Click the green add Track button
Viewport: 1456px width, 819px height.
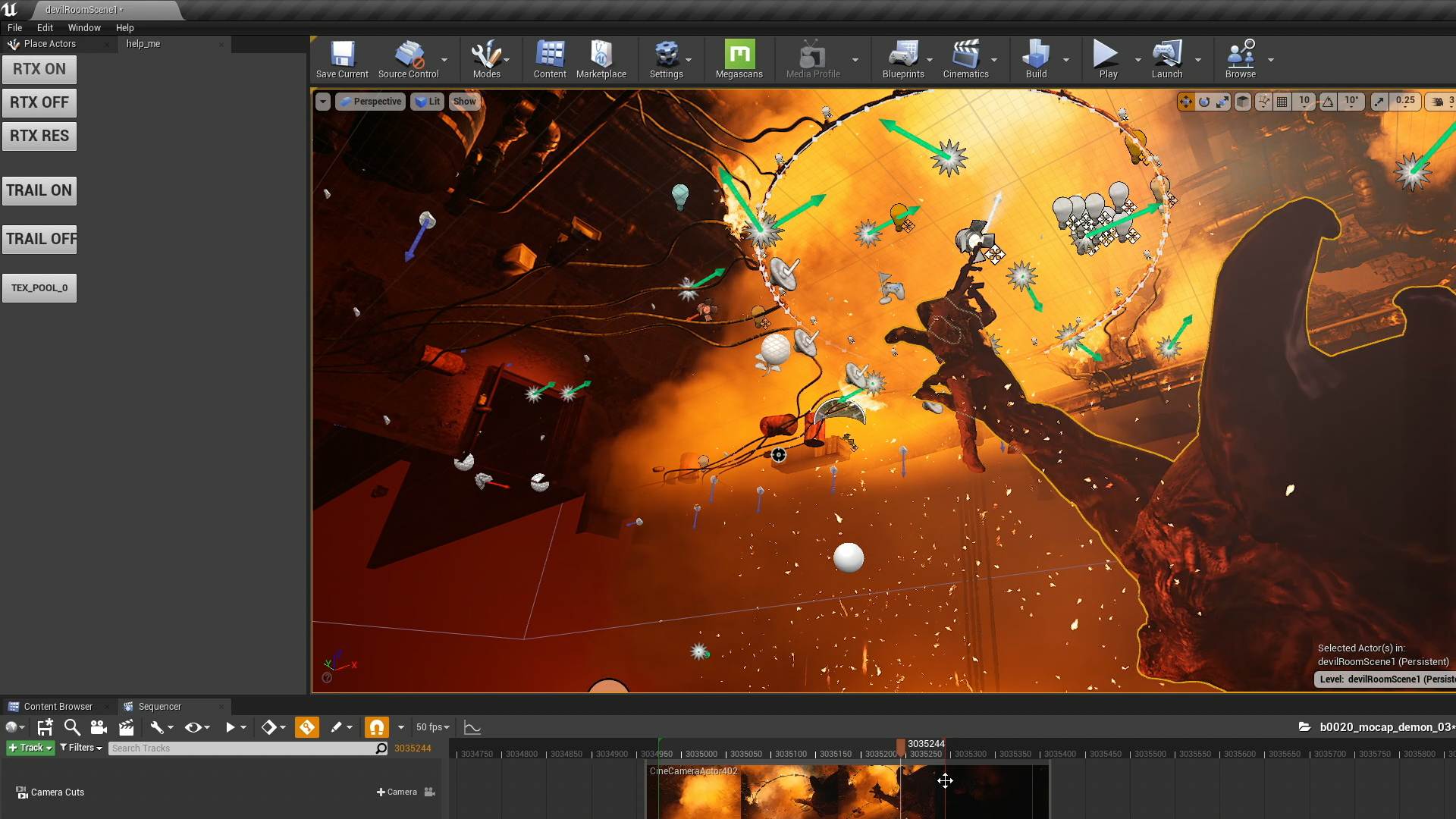[x=30, y=748]
